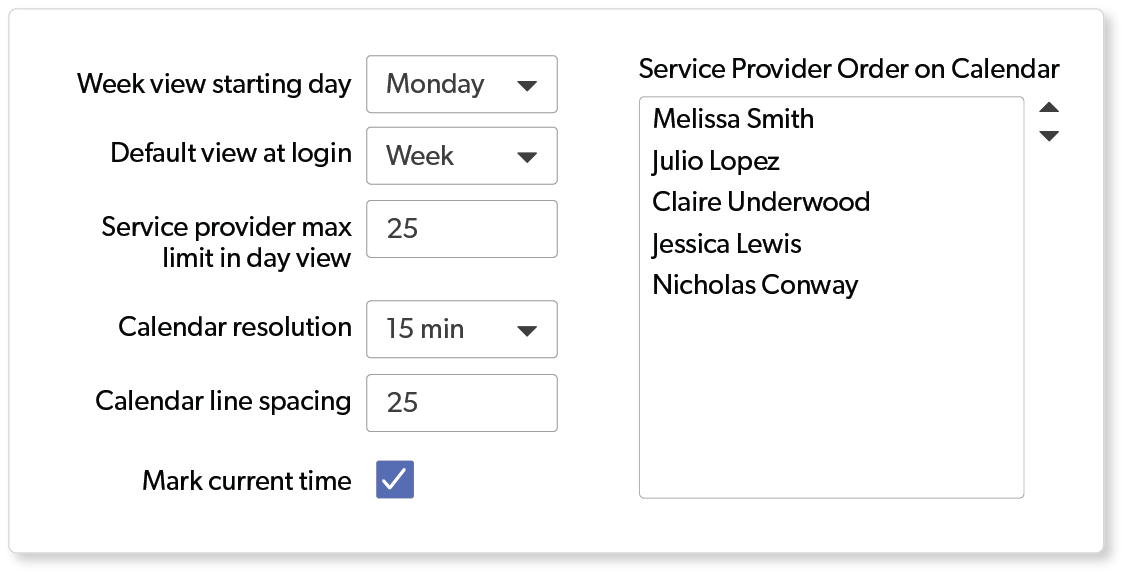Viewport: 1127px width, 576px height.
Task: Focus the Calendar line spacing input
Action: [x=461, y=403]
